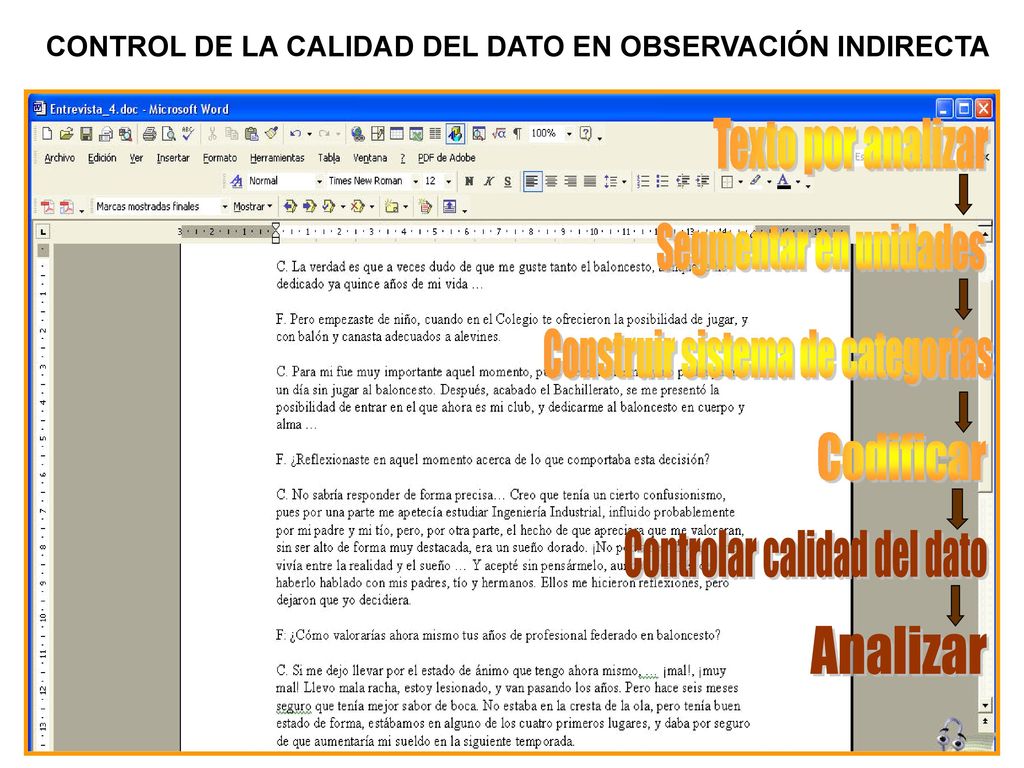The width and height of the screenshot is (1024, 768).
Task: Click the Paste clipboard icon
Action: tap(251, 134)
